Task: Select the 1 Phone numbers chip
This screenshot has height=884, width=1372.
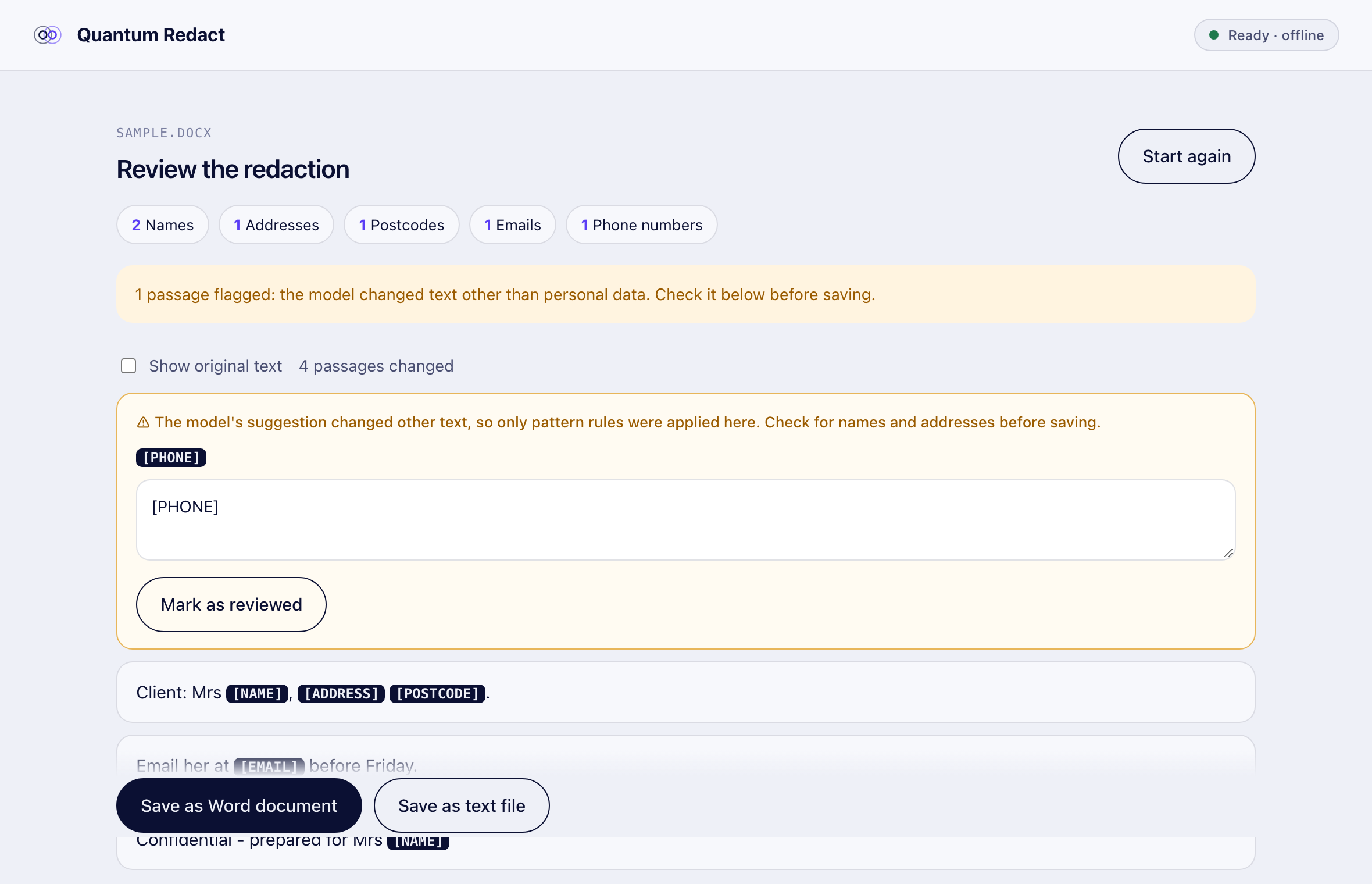Action: pyautogui.click(x=642, y=224)
